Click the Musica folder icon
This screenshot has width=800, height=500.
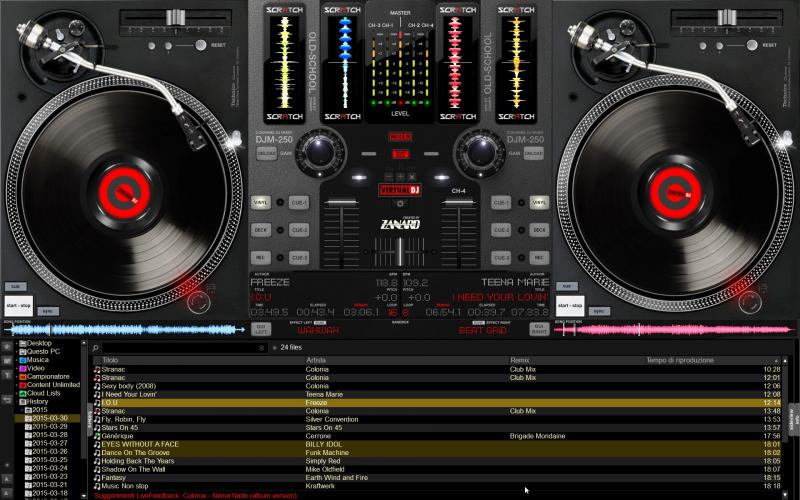pos(22,360)
